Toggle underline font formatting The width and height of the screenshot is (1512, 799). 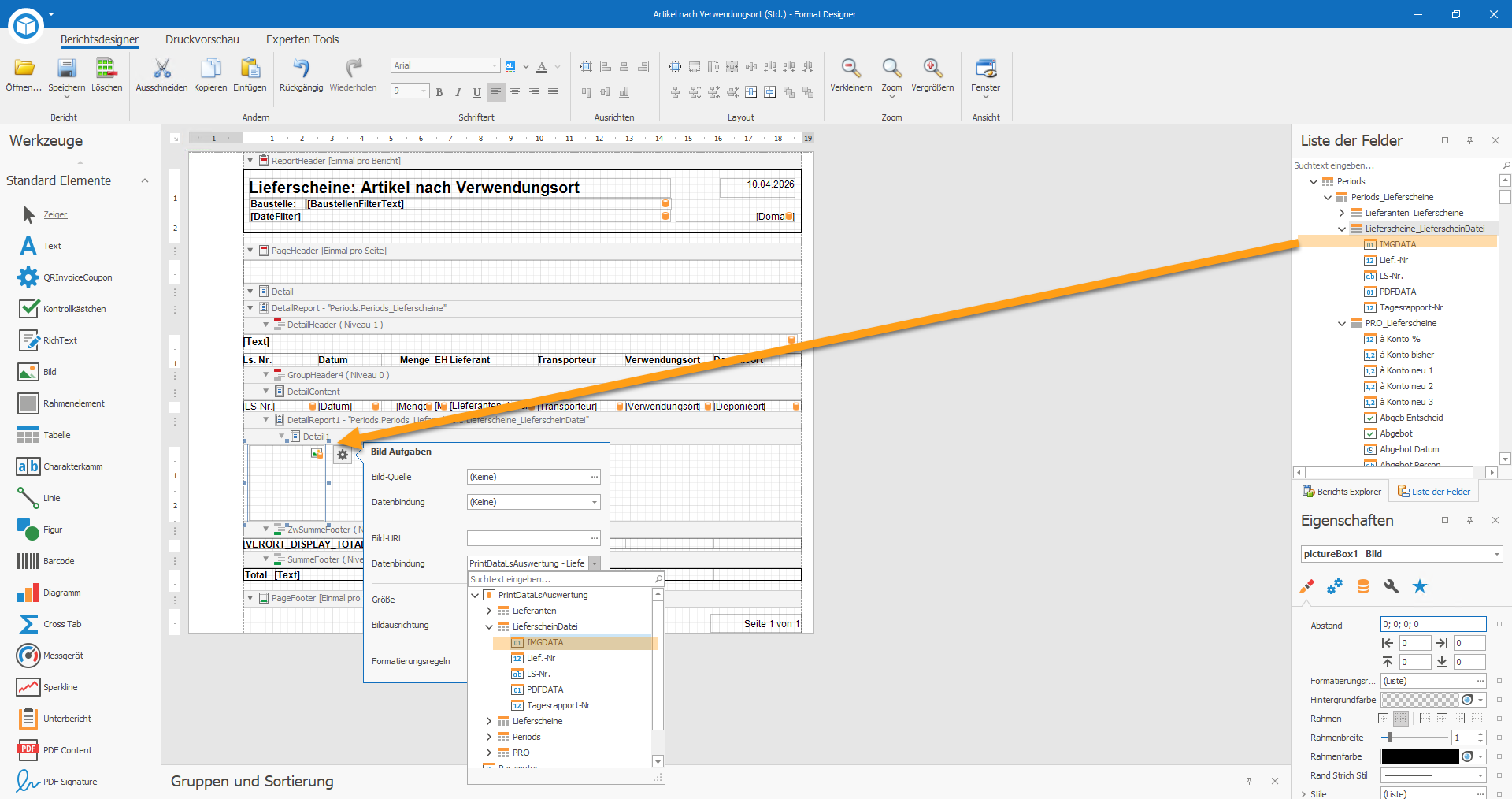[x=477, y=92]
